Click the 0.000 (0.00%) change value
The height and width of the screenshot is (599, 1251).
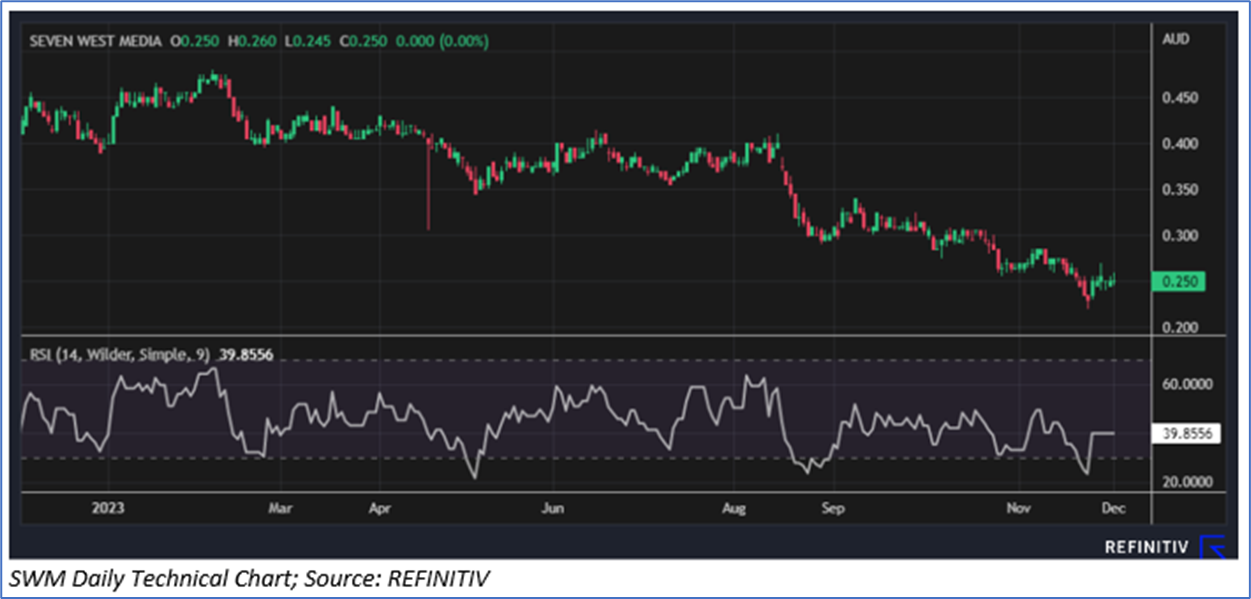(442, 41)
